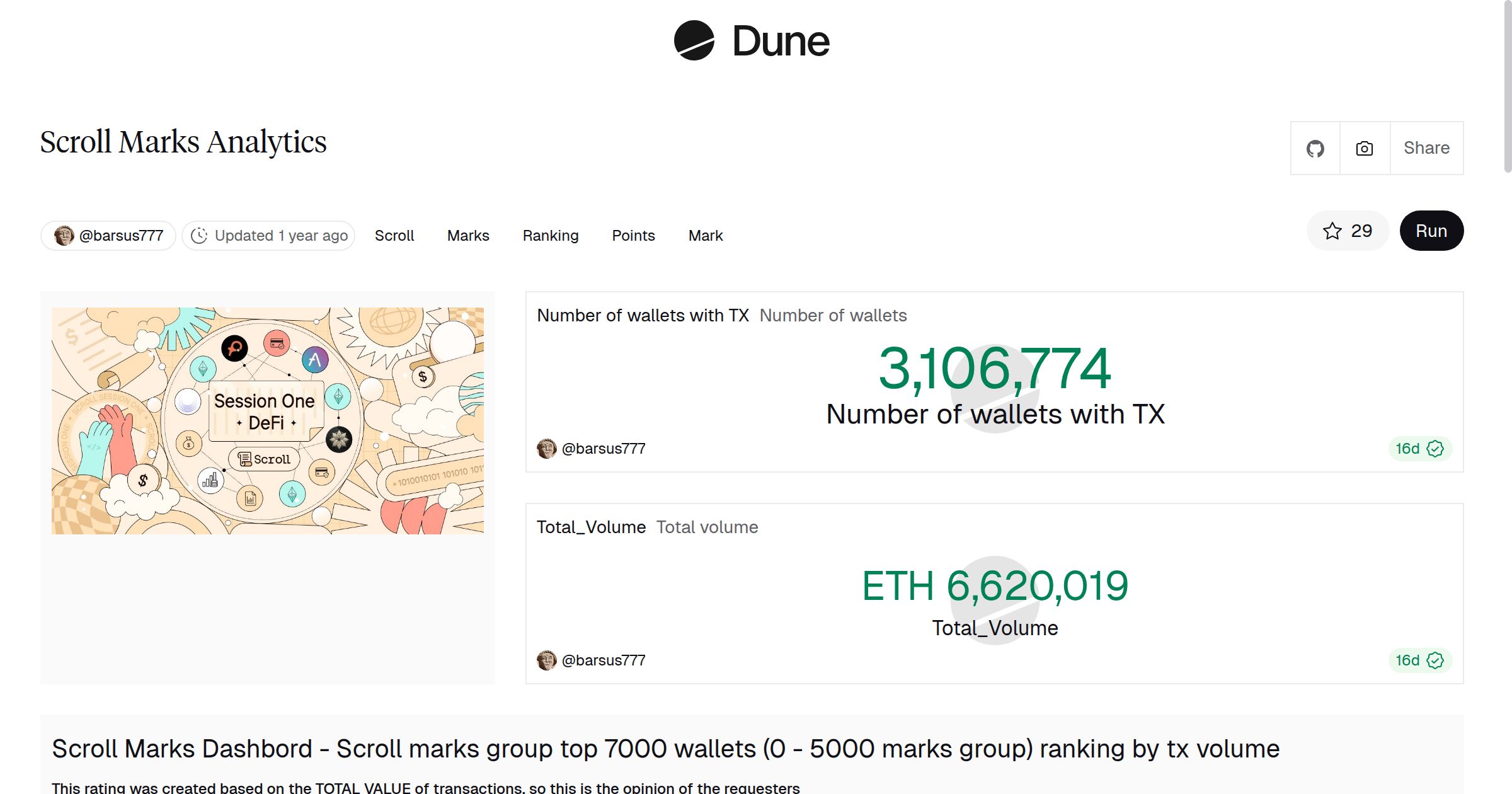Image resolution: width=1512 pixels, height=794 pixels.
Task: Open the GitHub repository icon
Action: tap(1315, 147)
